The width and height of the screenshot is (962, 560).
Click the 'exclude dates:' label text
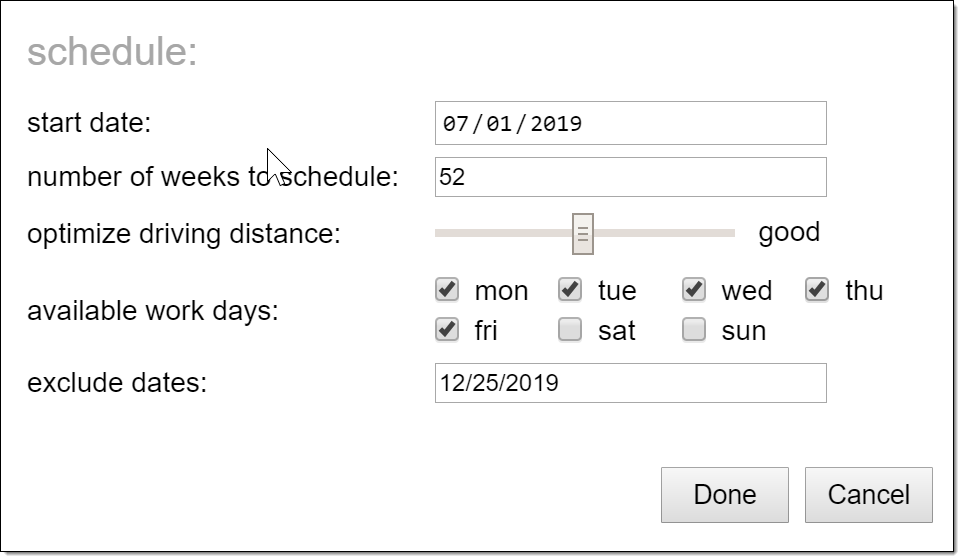click(116, 383)
